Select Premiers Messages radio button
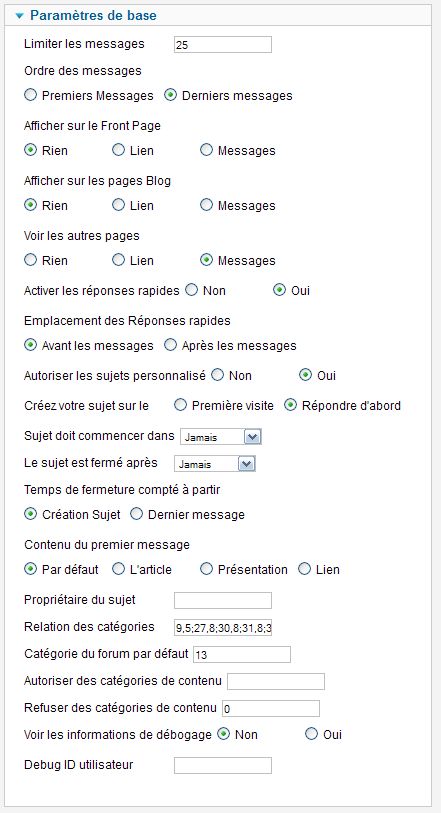This screenshot has height=813, width=441. [31, 95]
